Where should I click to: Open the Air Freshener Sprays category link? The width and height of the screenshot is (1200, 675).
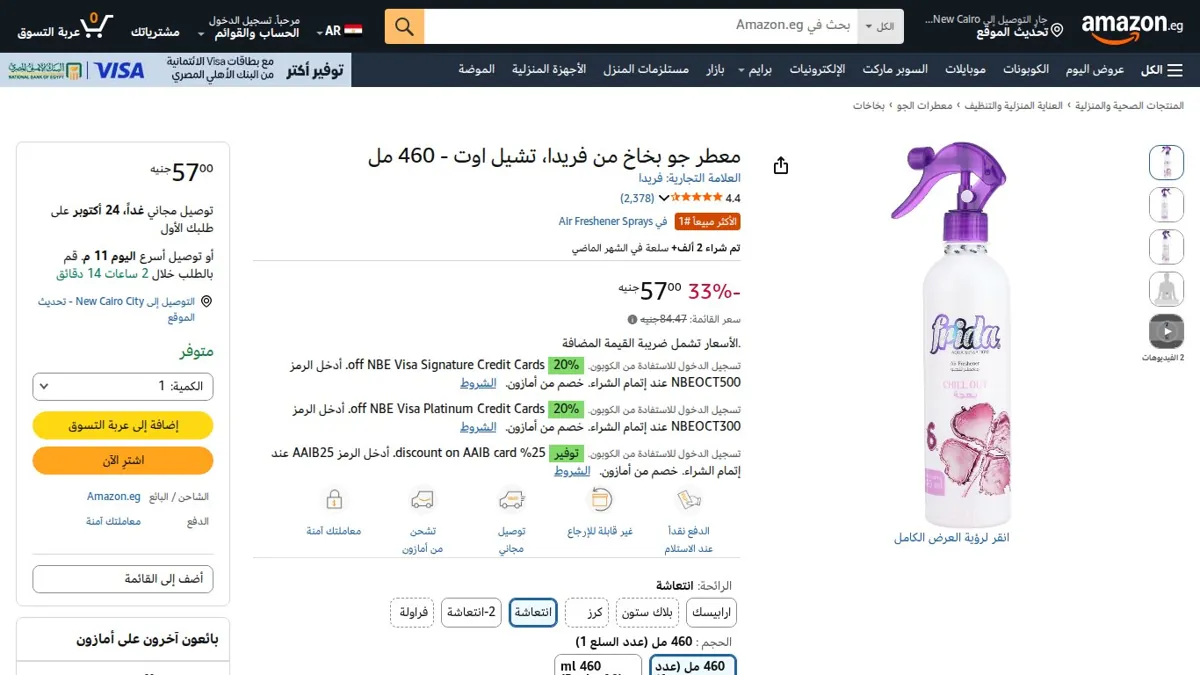coord(606,222)
